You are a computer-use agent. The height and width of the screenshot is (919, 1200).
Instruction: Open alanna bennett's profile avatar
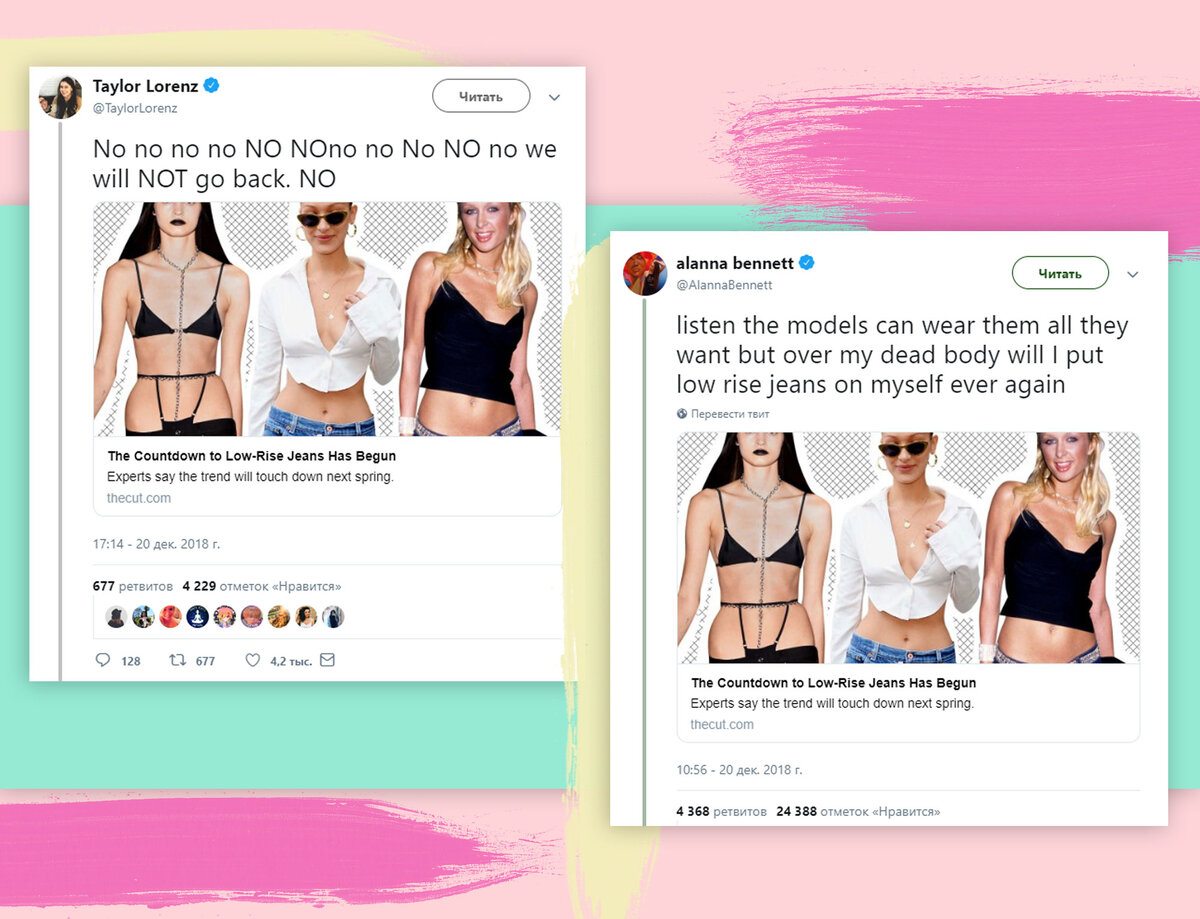point(646,273)
